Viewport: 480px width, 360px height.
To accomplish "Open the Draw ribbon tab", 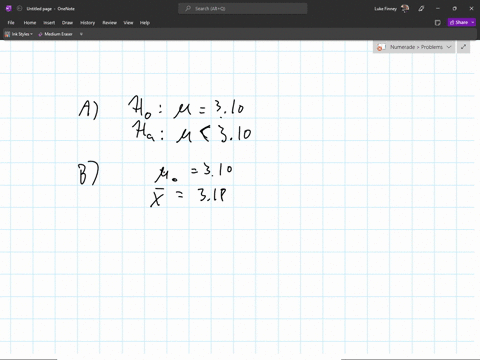I will point(67,23).
